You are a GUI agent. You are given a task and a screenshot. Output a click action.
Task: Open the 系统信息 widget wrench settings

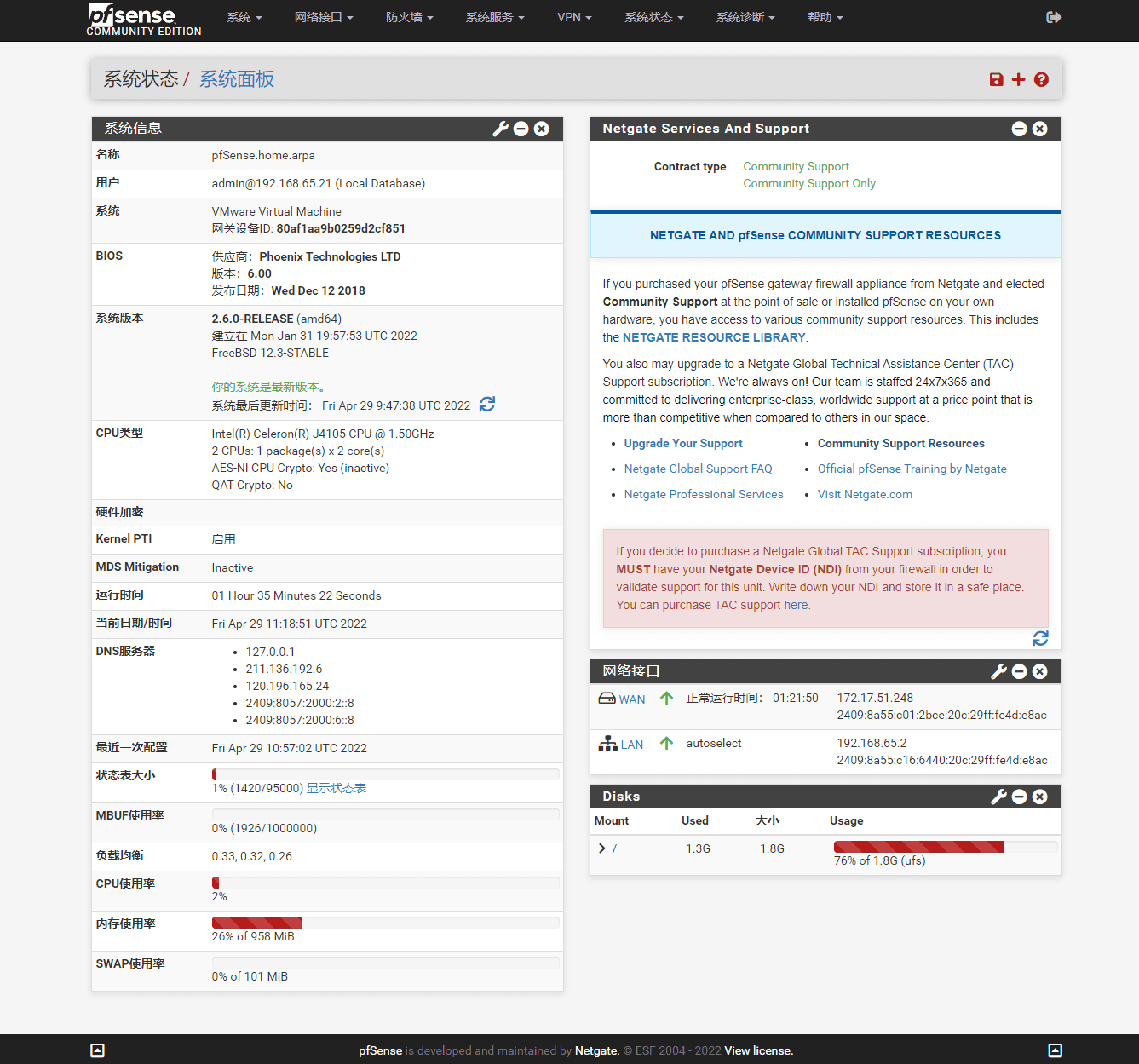500,129
